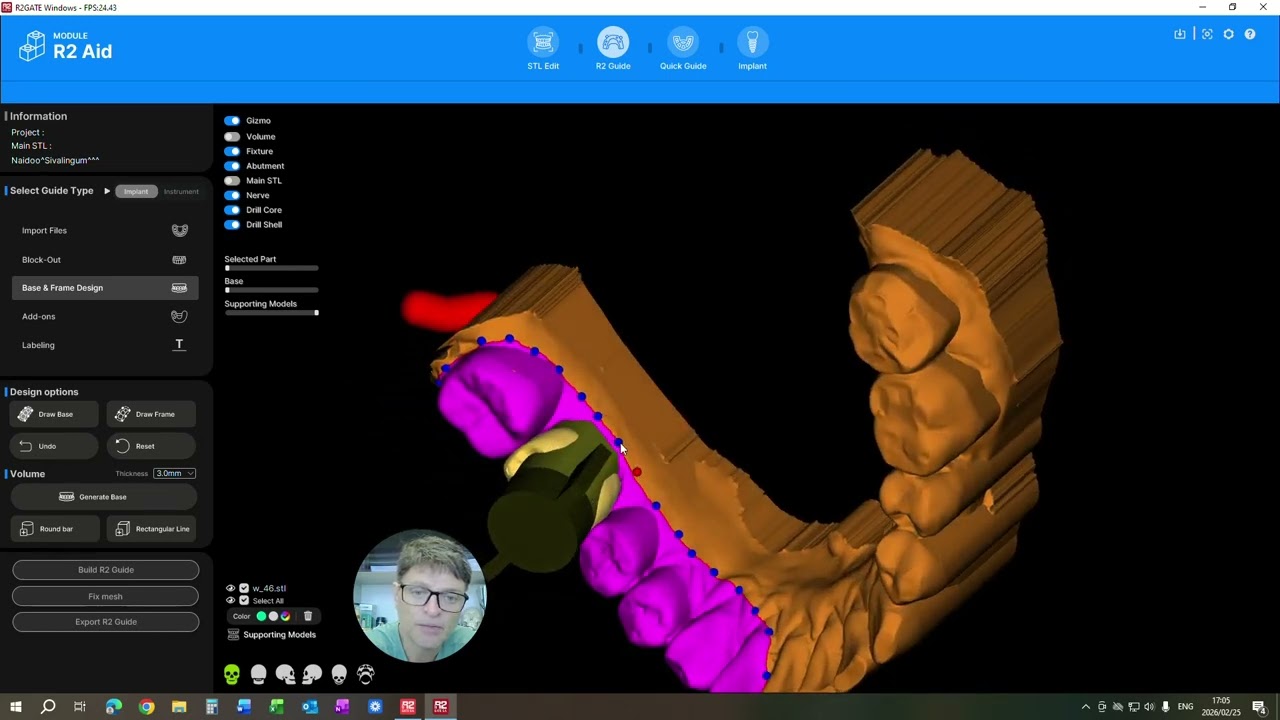1280x720 pixels.
Task: Pick the green color swatch
Action: tap(262, 616)
